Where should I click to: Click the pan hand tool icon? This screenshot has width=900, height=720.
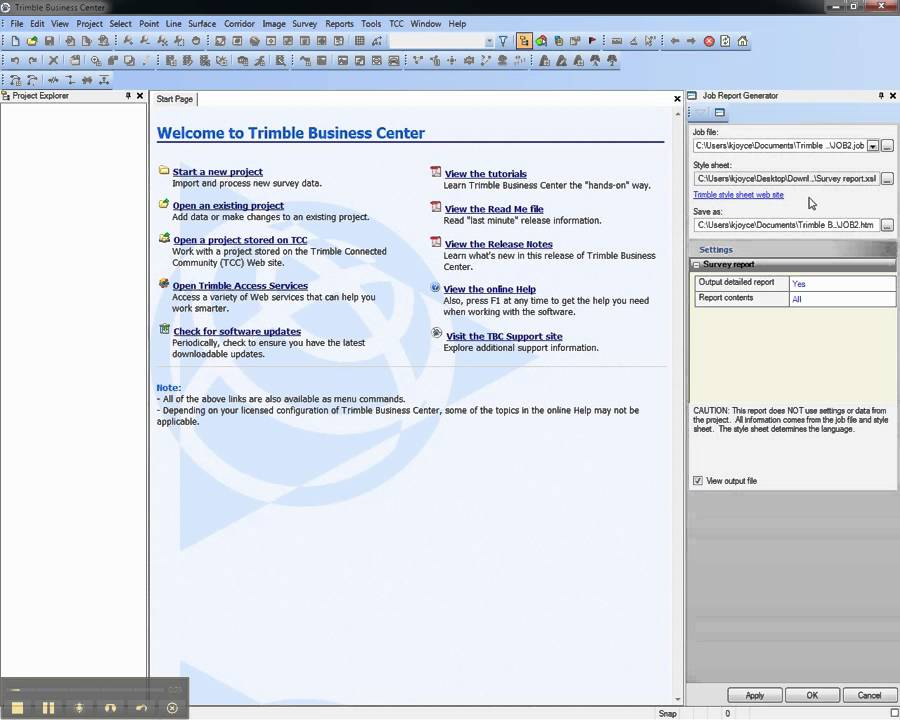pyautogui.click(x=196, y=41)
